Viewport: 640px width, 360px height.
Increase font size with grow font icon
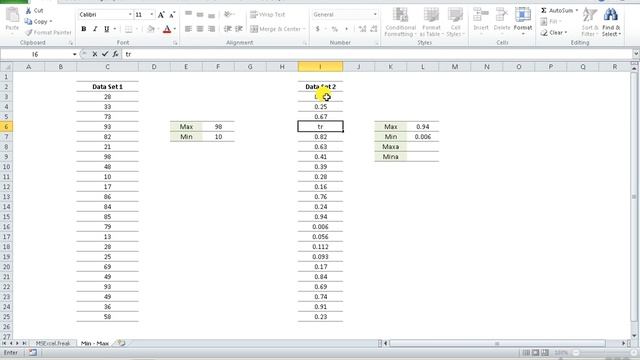(161, 15)
